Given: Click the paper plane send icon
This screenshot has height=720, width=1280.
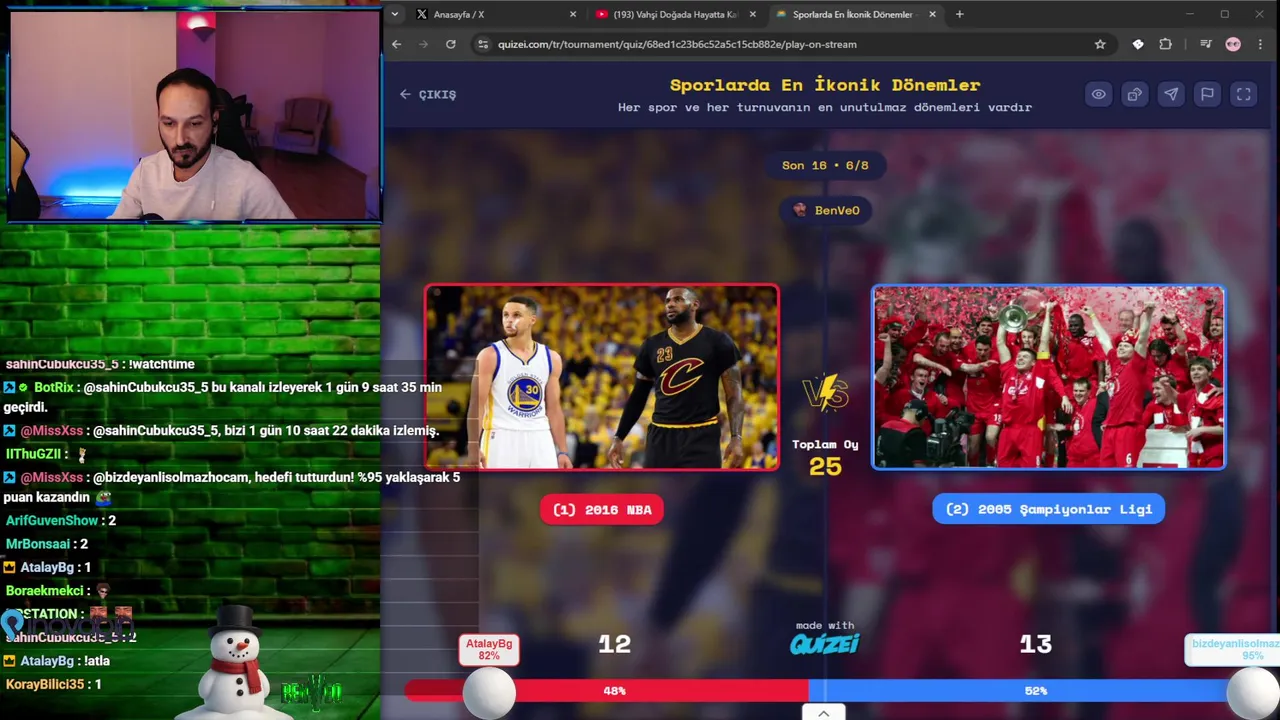Looking at the screenshot, I should pos(1171,94).
